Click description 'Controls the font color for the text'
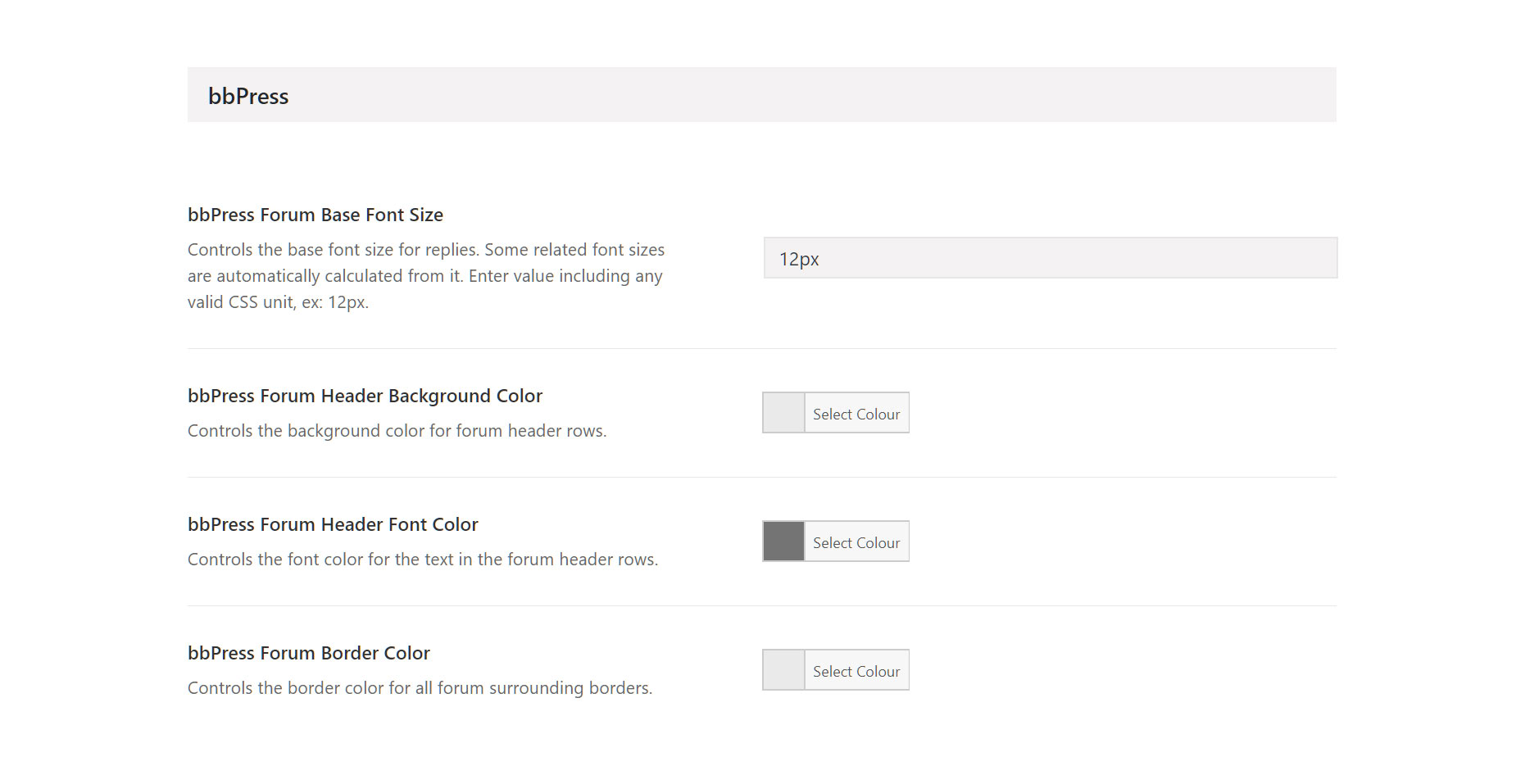 click(x=320, y=560)
